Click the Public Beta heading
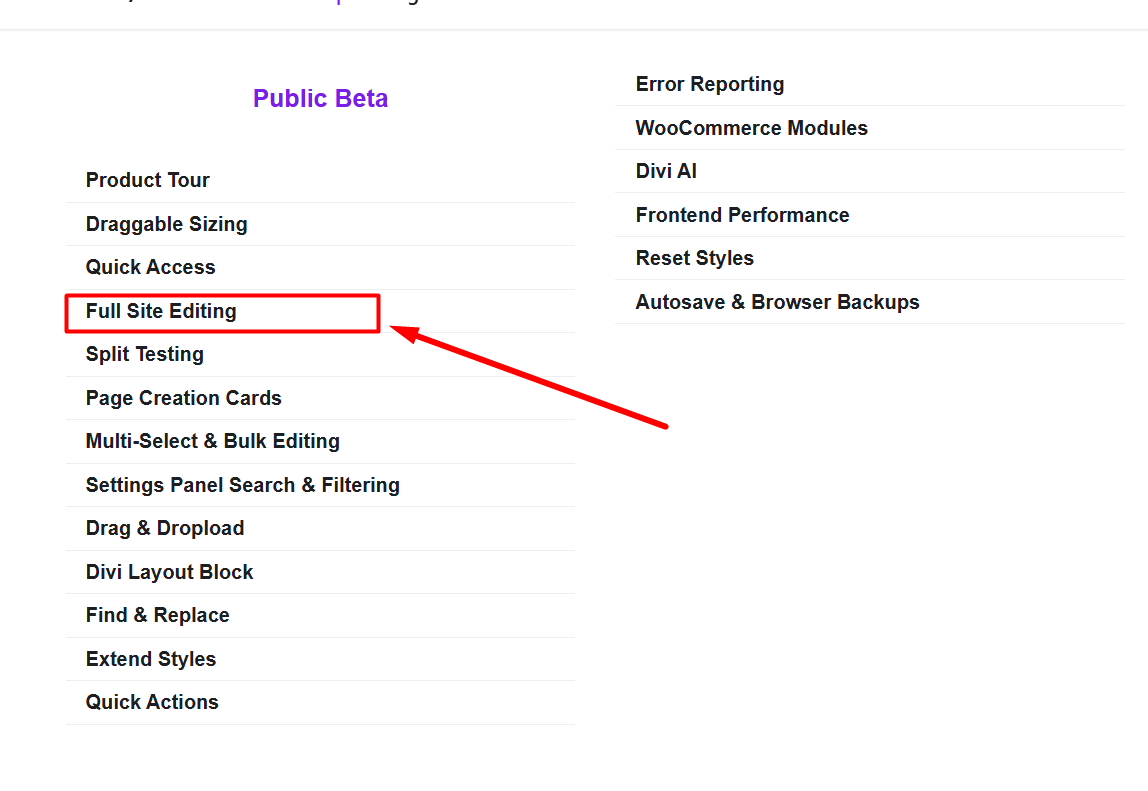The height and width of the screenshot is (791, 1148). [321, 99]
